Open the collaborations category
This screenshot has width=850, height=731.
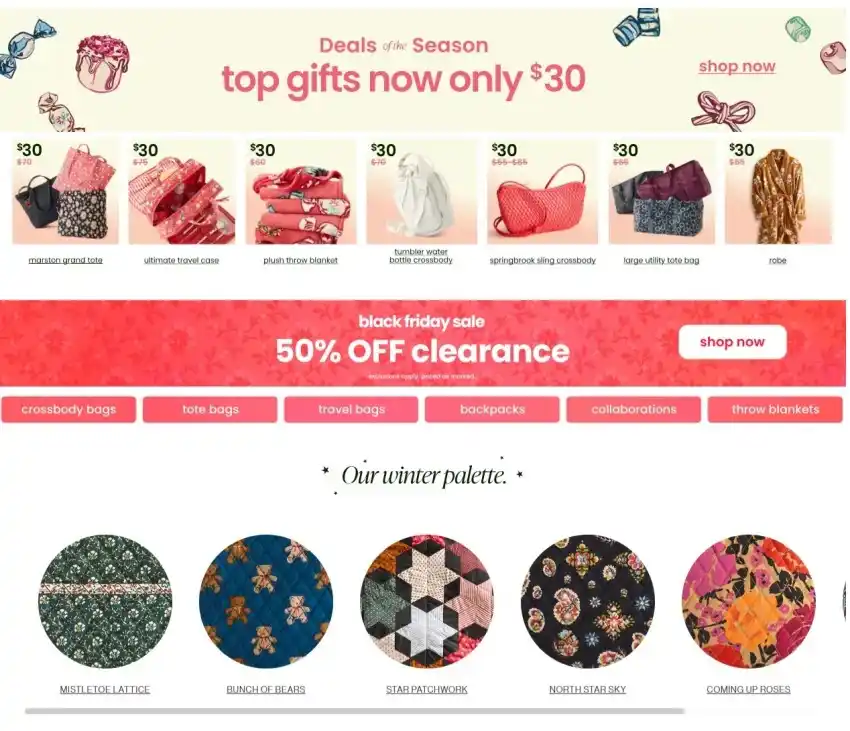(634, 409)
